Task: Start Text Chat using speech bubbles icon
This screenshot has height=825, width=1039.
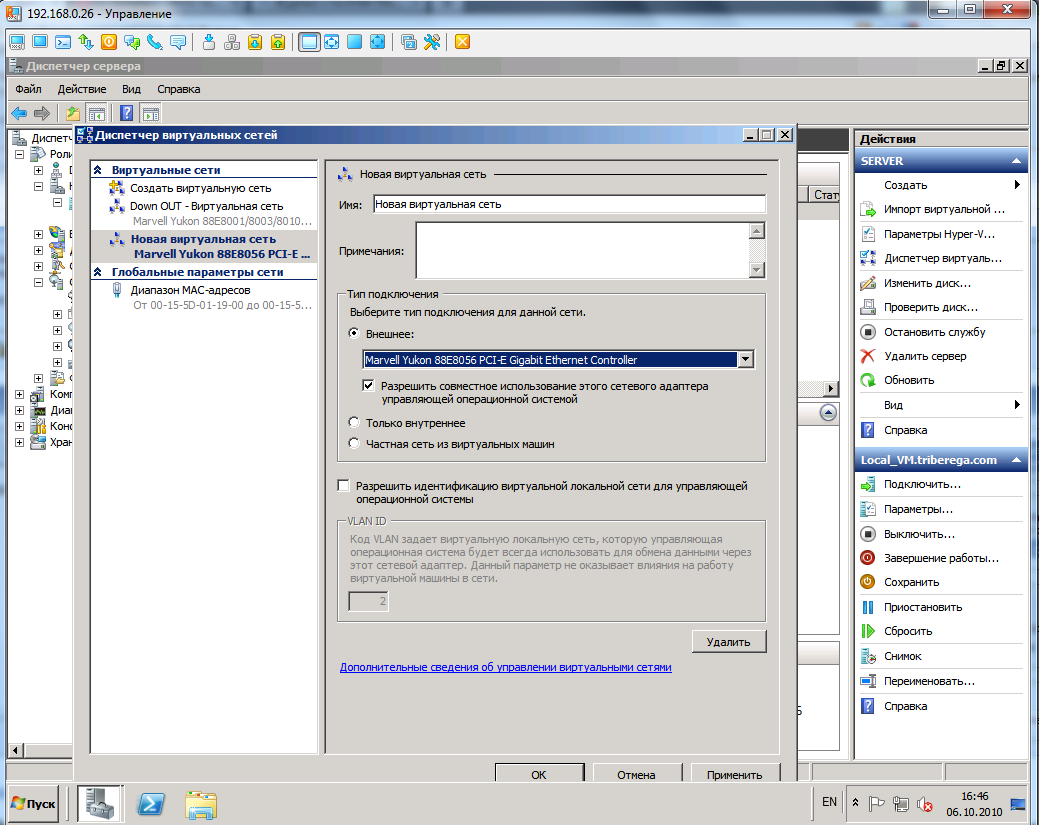Action: click(132, 42)
